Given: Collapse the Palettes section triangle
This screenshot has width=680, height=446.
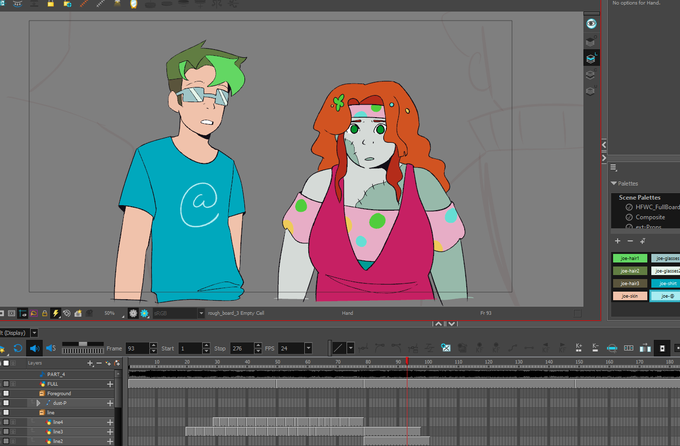Looking at the screenshot, I should pyautogui.click(x=614, y=183).
